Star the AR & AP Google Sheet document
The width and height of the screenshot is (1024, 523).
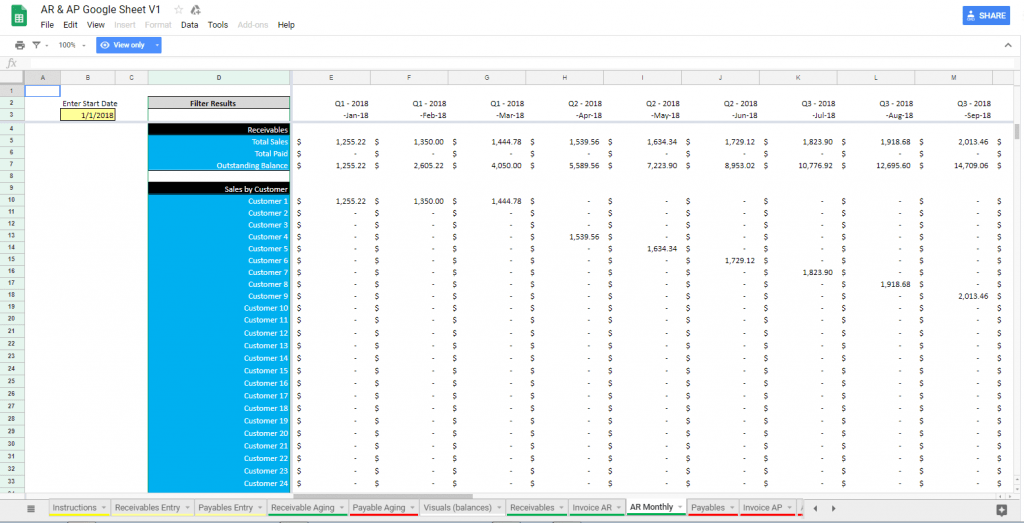pyautogui.click(x=179, y=10)
